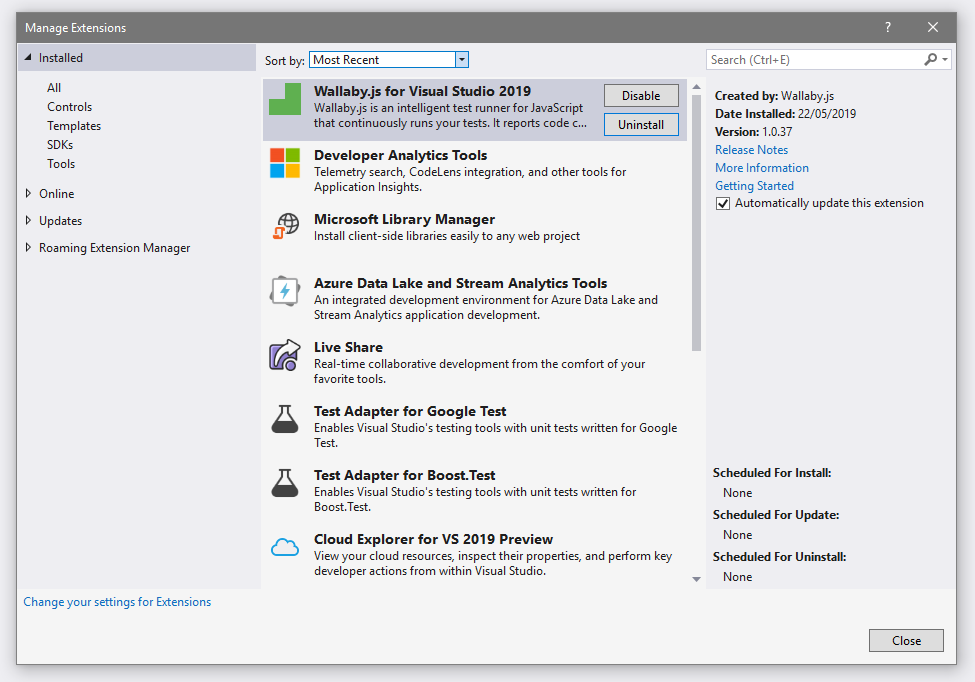Viewport: 975px width, 682px height.
Task: Click the Developer Analytics Tools icon
Action: (285, 163)
